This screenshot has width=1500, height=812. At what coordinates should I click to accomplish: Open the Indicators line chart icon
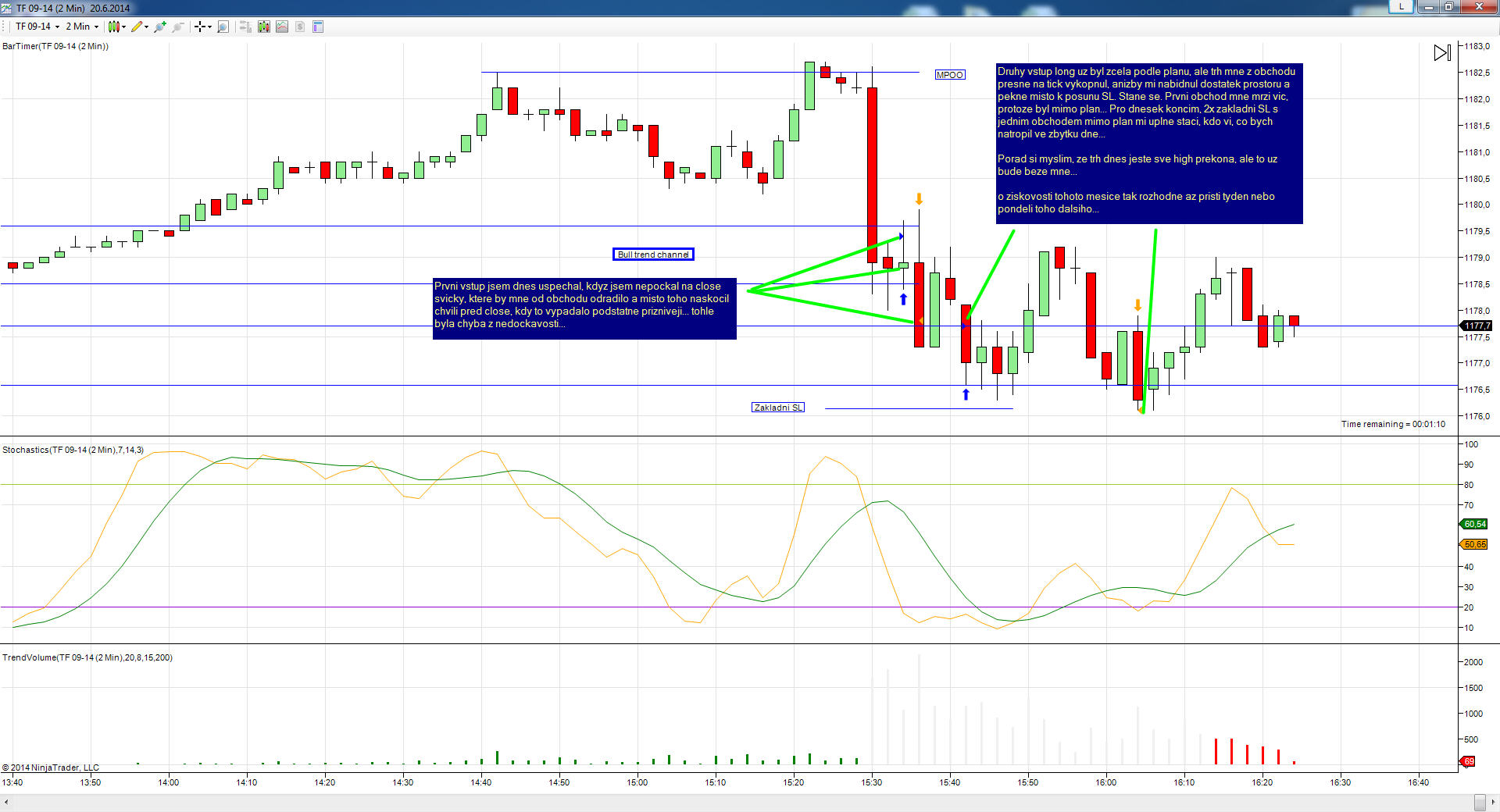click(282, 27)
